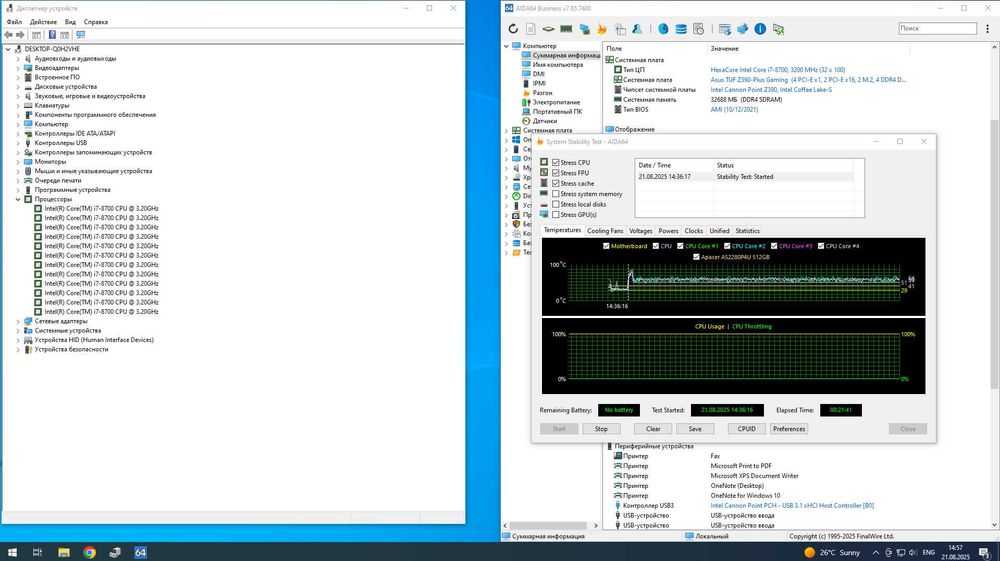Expand the Видеоадаптеры category

(x=19, y=67)
